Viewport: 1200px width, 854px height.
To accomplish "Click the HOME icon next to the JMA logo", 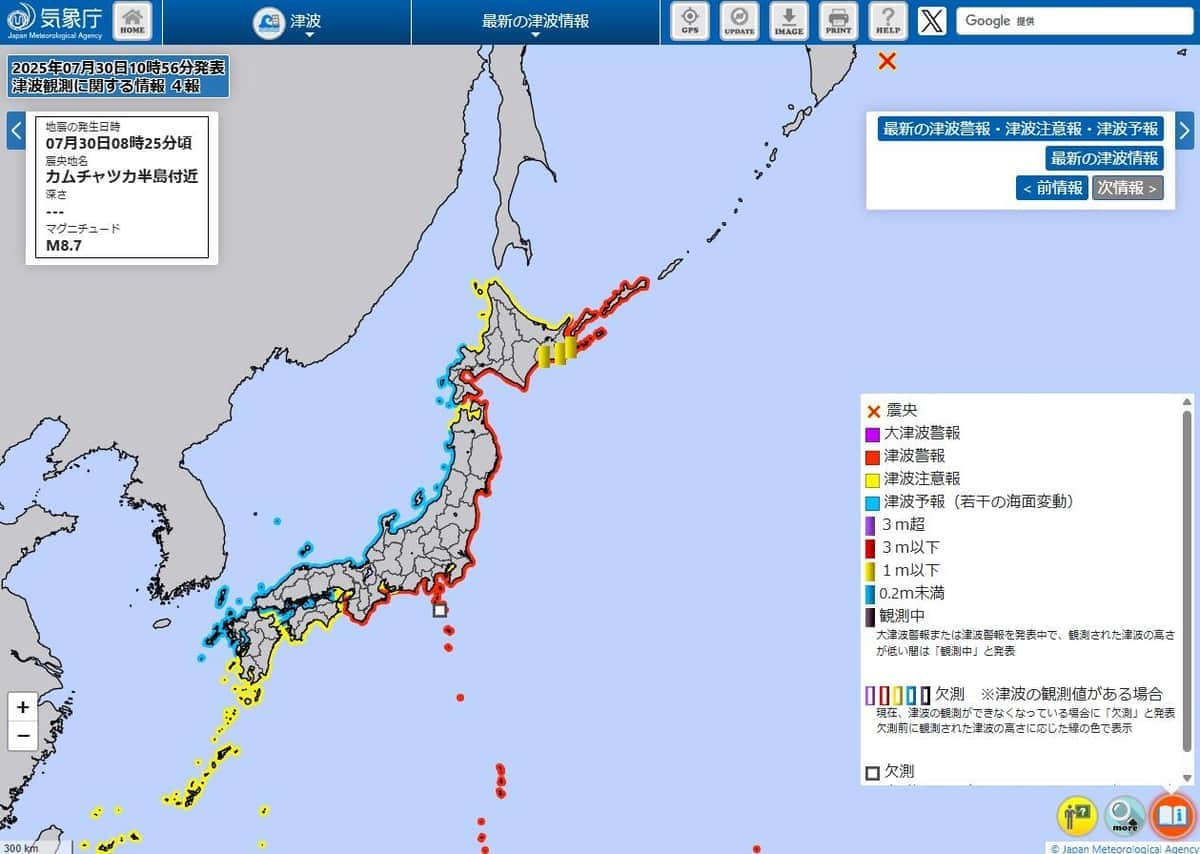I will (133, 18).
